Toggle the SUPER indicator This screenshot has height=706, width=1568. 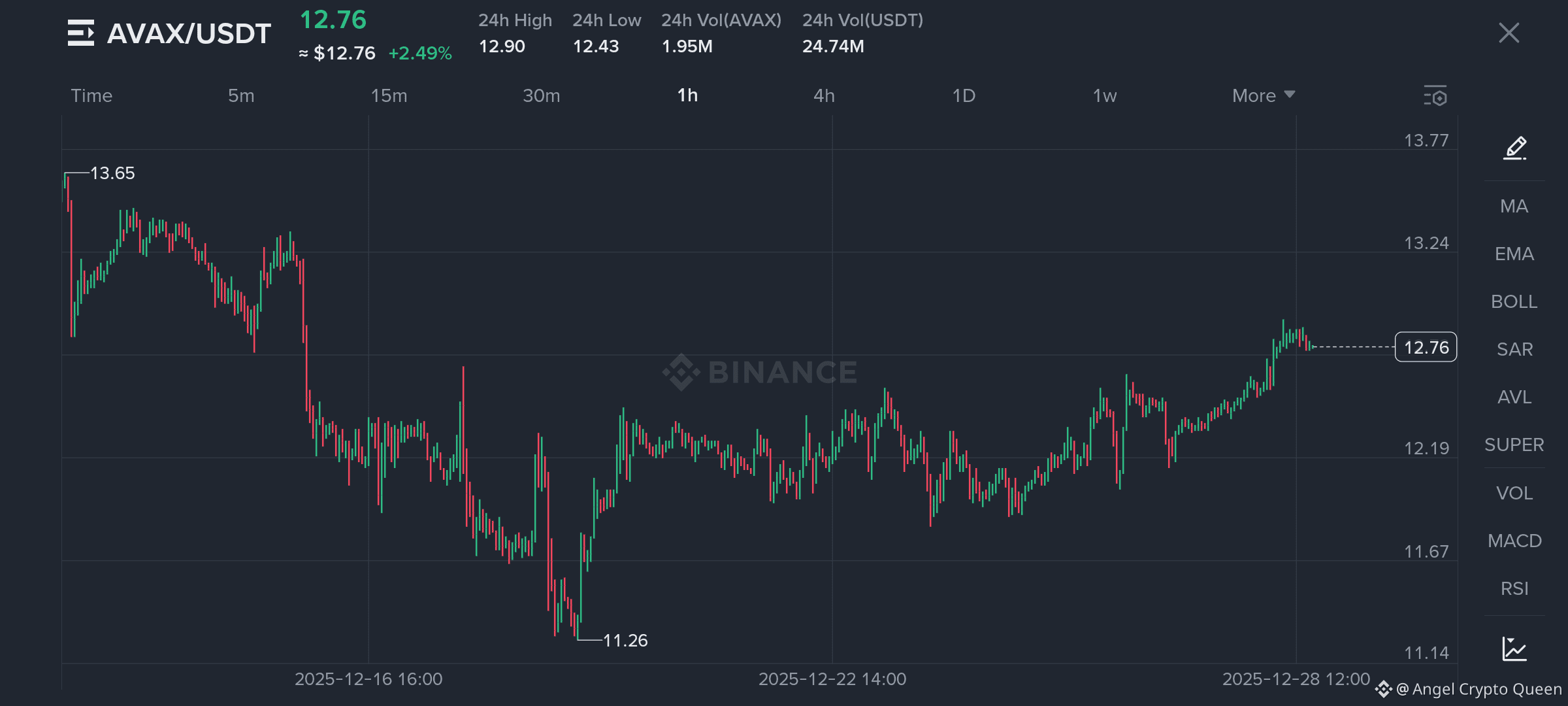coord(1514,445)
